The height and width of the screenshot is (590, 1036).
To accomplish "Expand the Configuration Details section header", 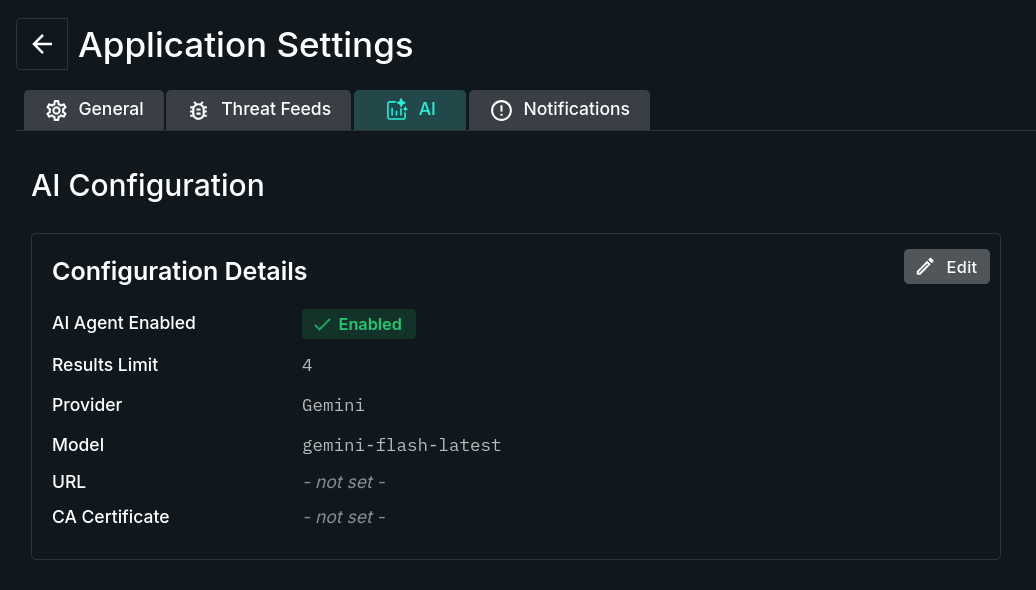I will (x=179, y=271).
